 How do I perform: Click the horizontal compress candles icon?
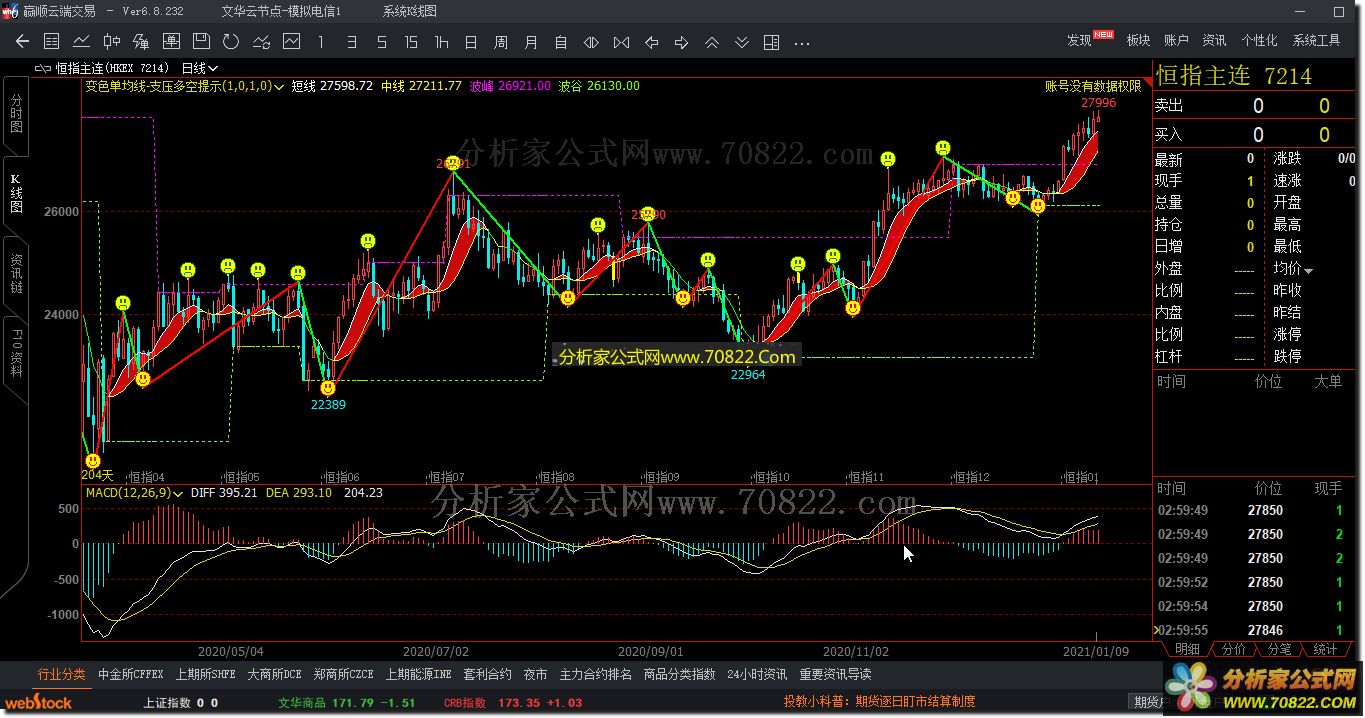621,42
